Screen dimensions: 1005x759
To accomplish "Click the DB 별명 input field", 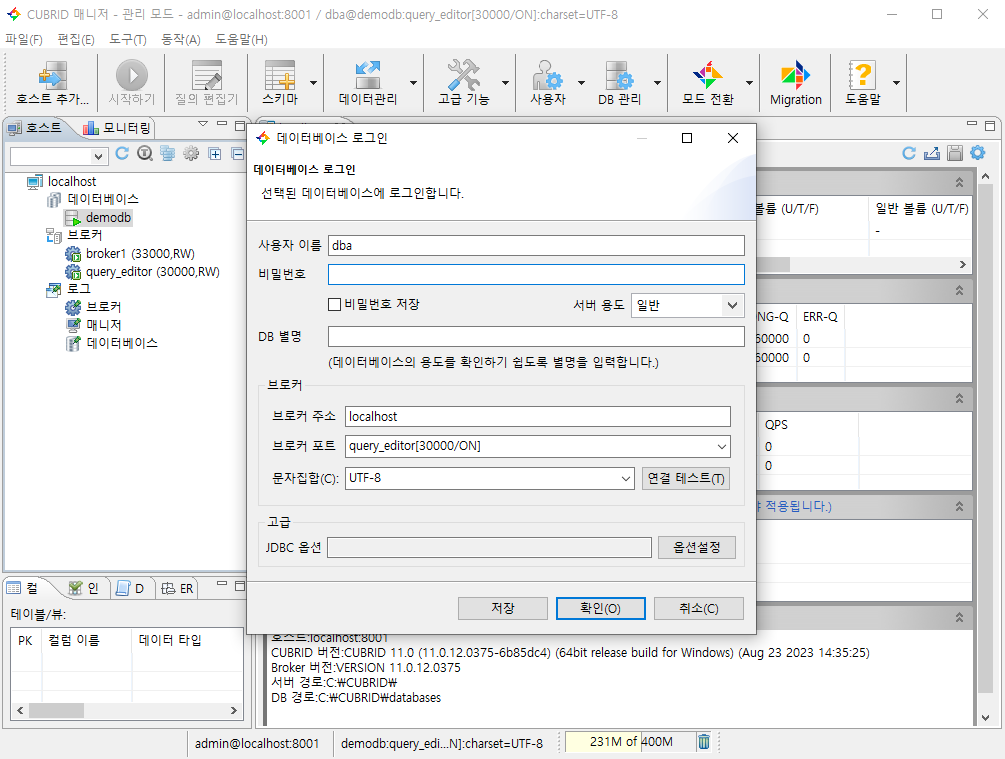I will pos(536,337).
